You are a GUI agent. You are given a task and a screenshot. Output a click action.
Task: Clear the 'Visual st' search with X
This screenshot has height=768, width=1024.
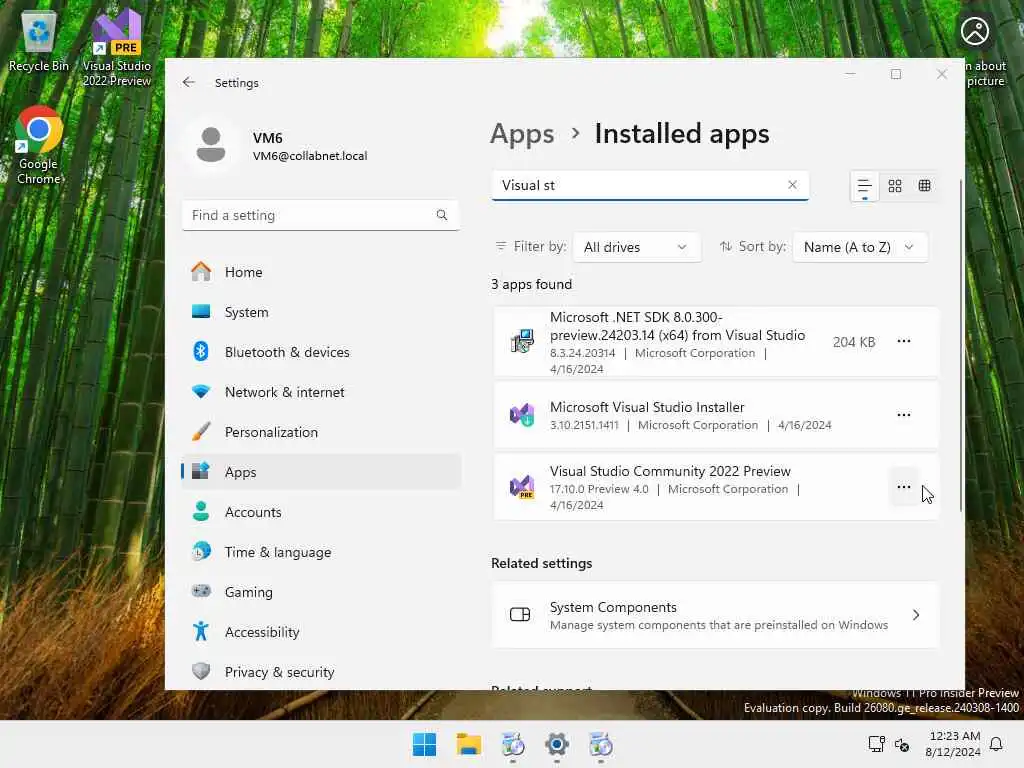point(792,185)
